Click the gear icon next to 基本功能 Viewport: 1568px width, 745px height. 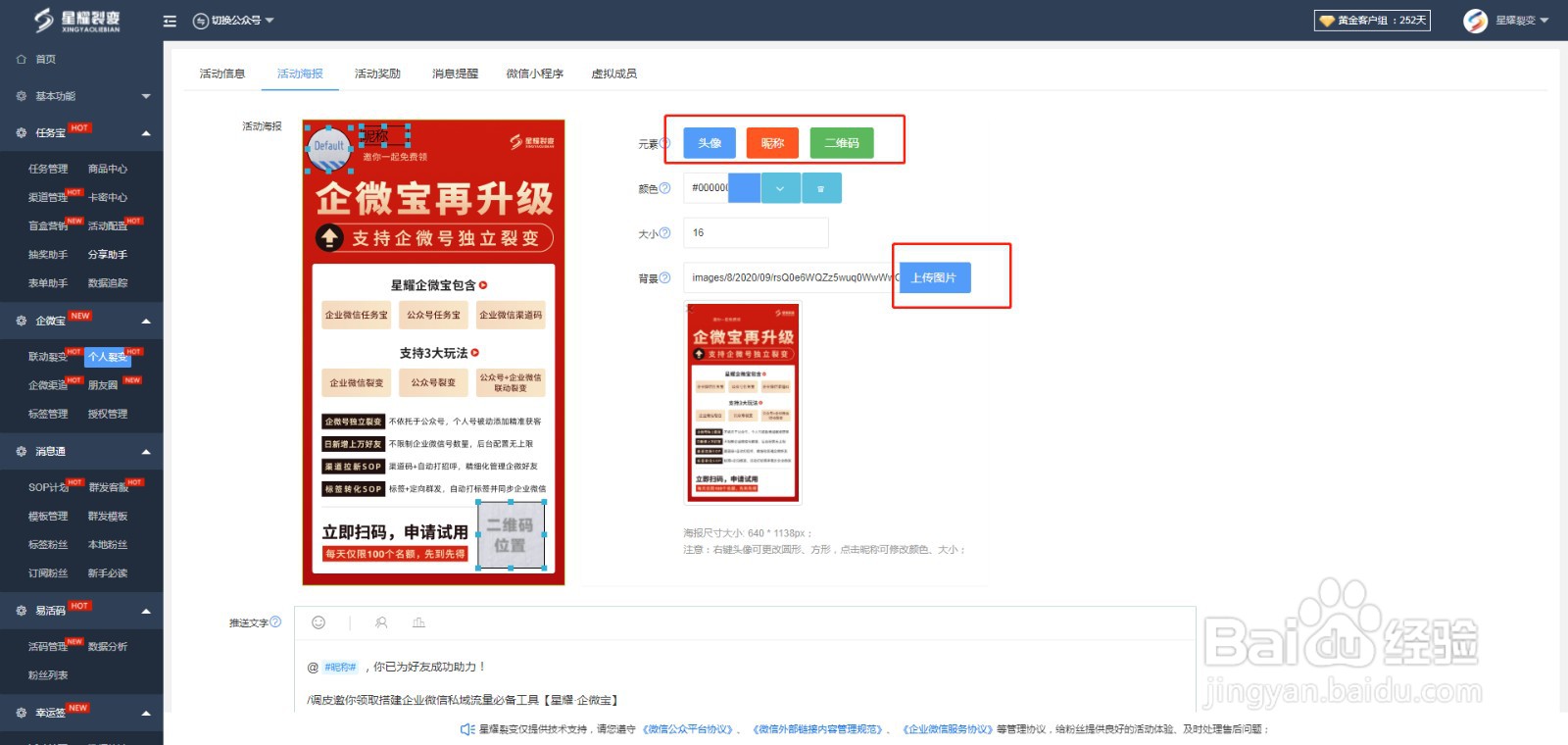(x=22, y=96)
